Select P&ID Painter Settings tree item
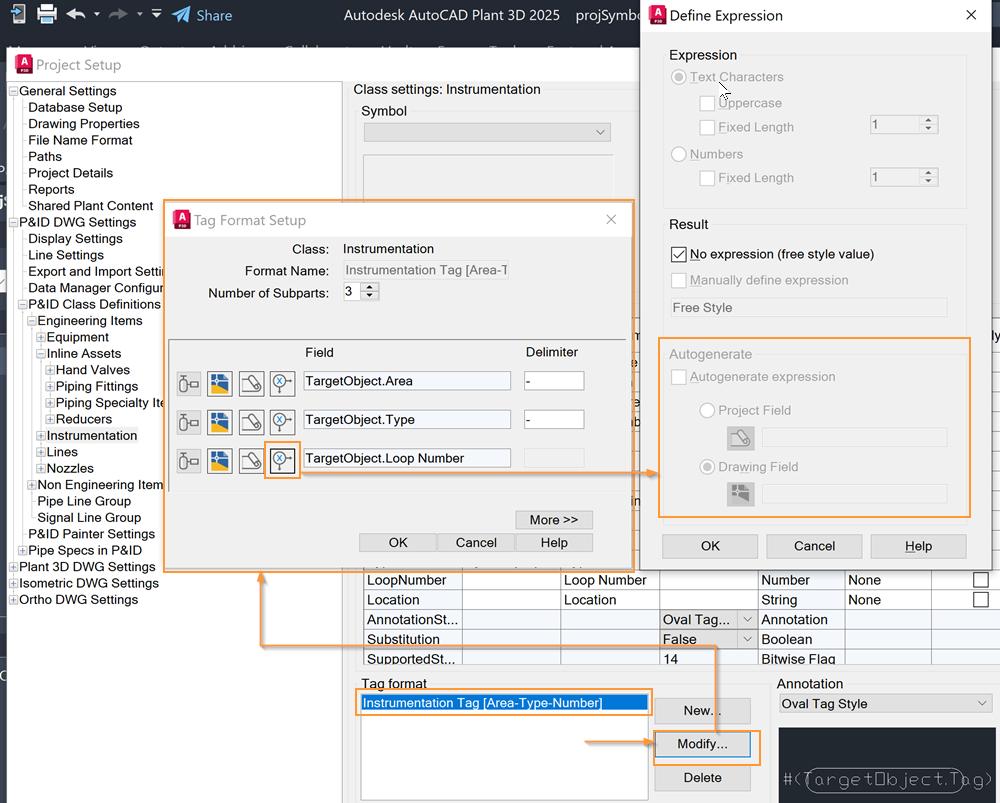The image size is (1000, 803). pos(92,534)
